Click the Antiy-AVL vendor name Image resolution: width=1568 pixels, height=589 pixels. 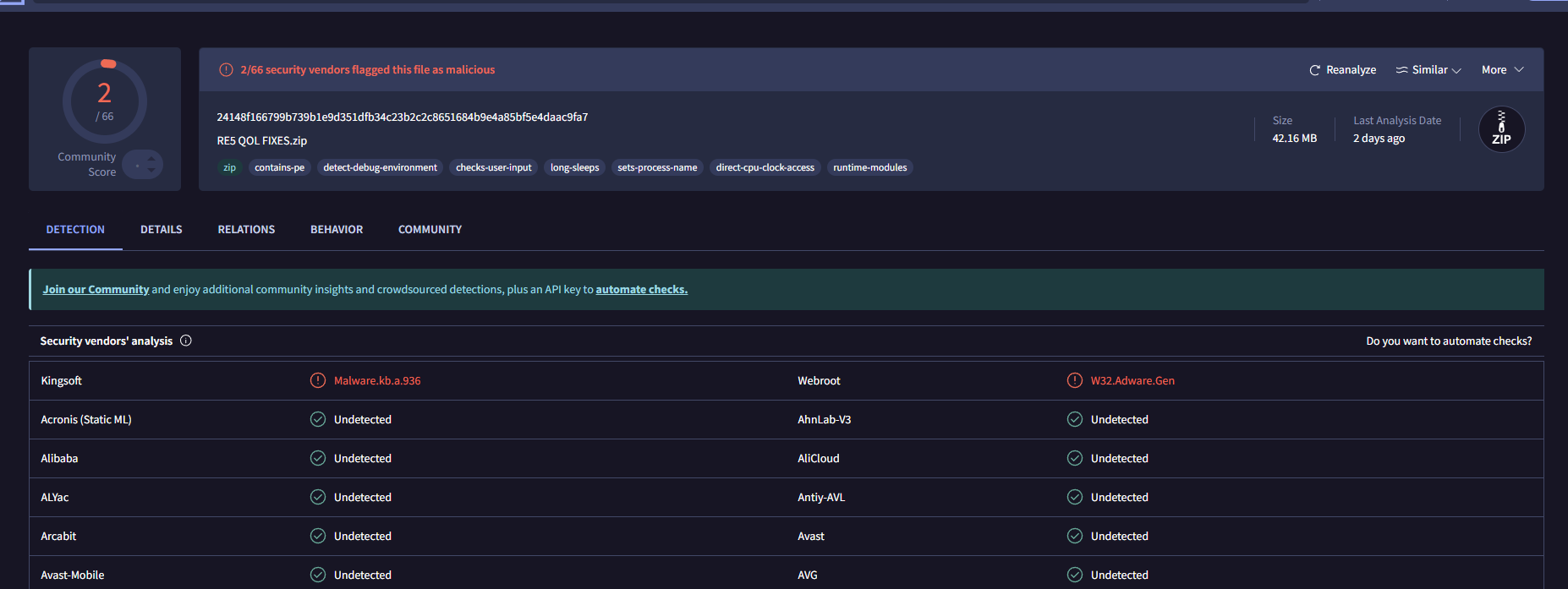[821, 497]
